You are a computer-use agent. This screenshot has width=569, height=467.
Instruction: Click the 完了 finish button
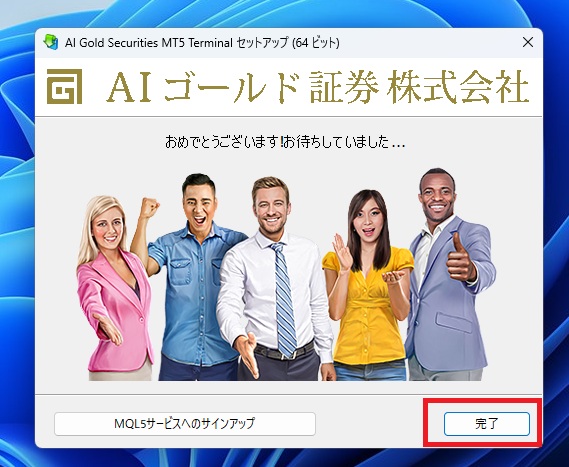[487, 423]
